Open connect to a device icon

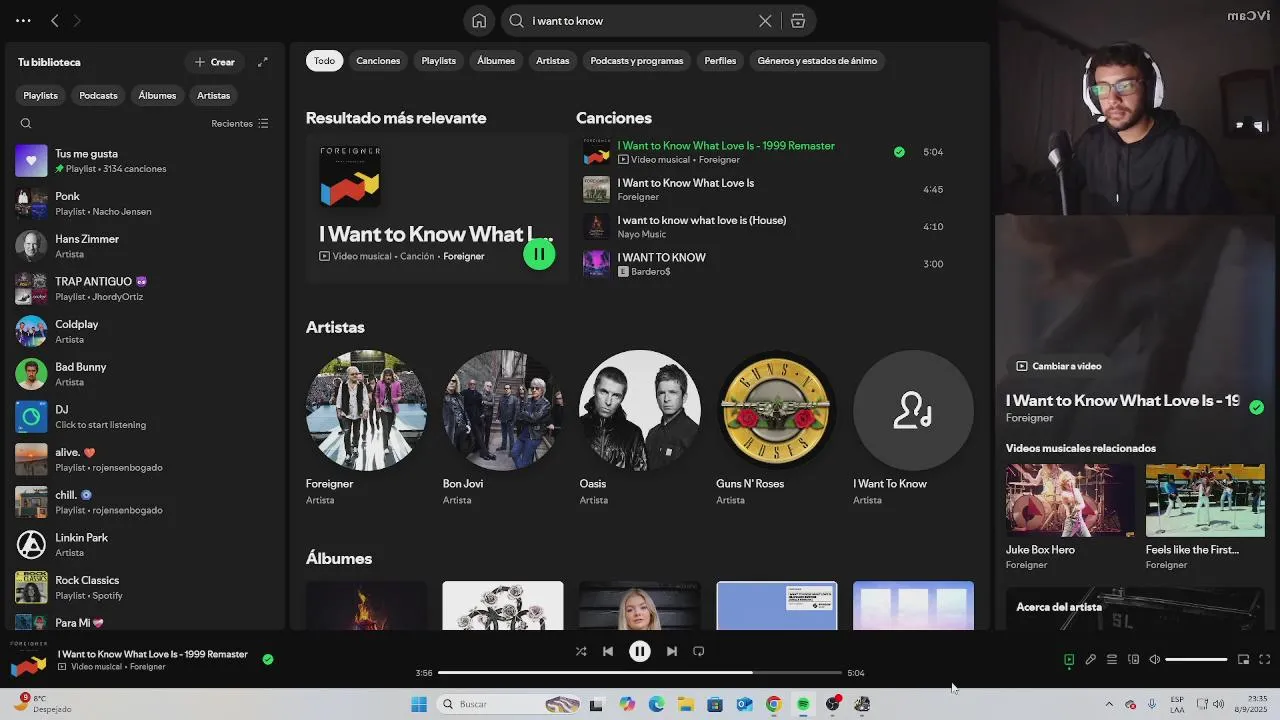click(x=1134, y=660)
